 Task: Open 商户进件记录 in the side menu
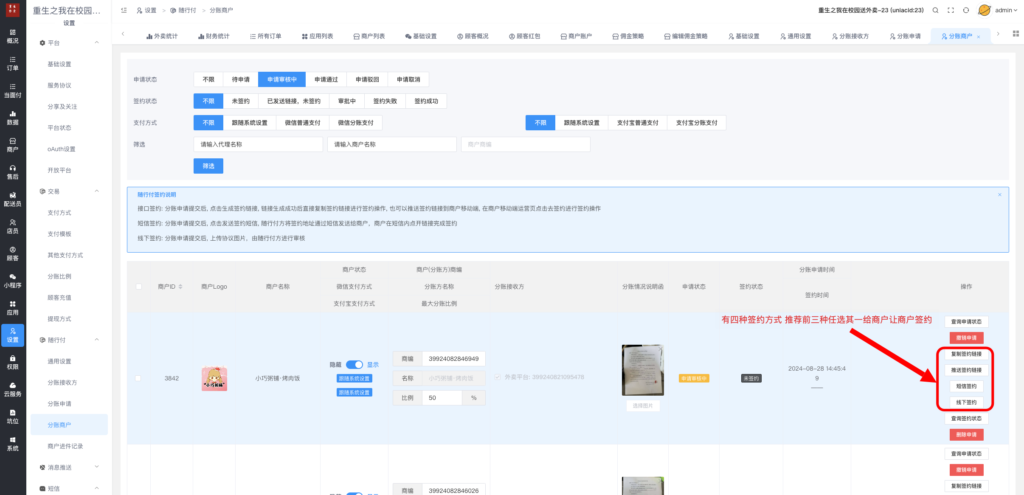pyautogui.click(x=65, y=446)
